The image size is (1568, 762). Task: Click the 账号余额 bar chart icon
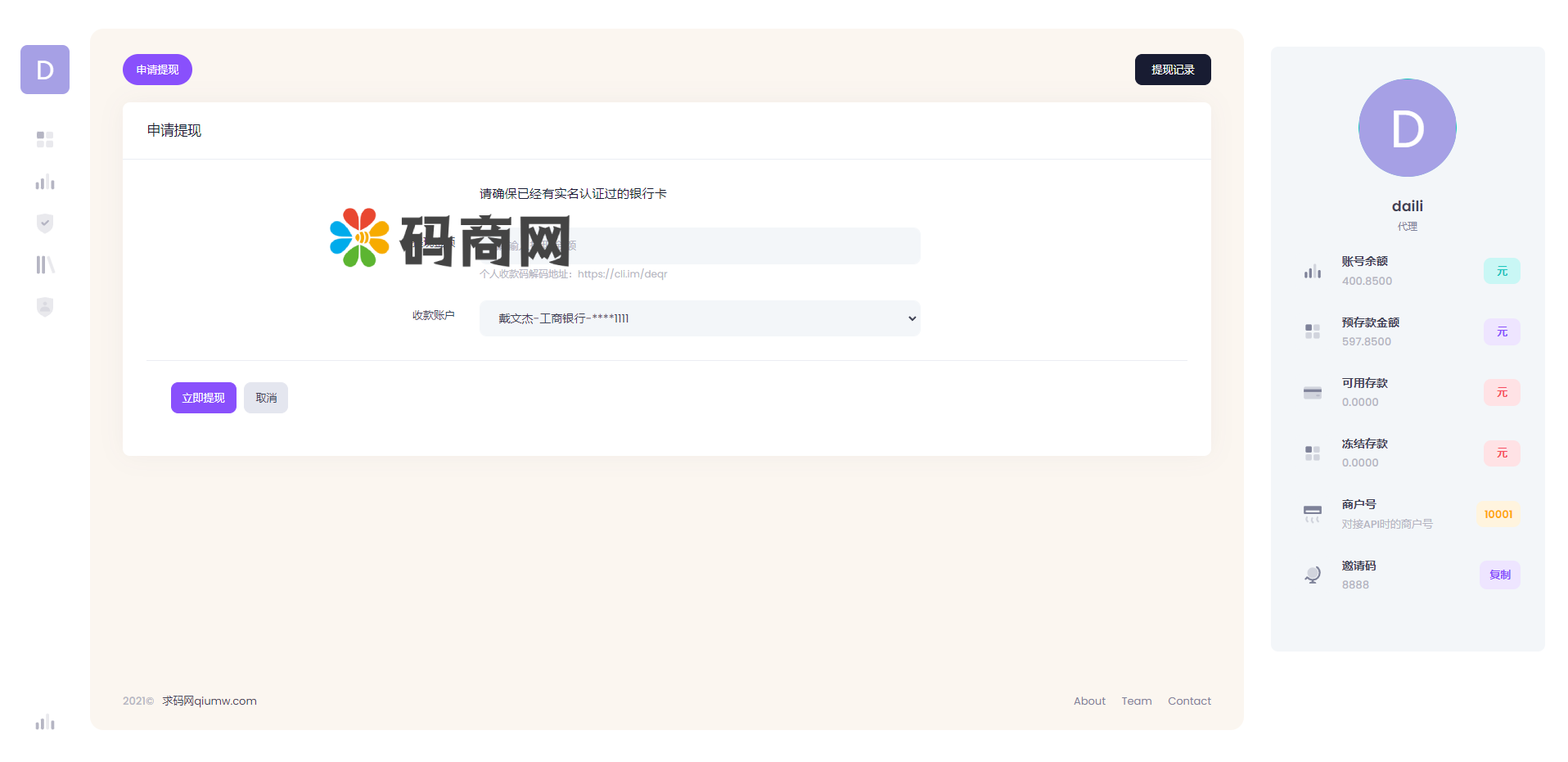1313,272
